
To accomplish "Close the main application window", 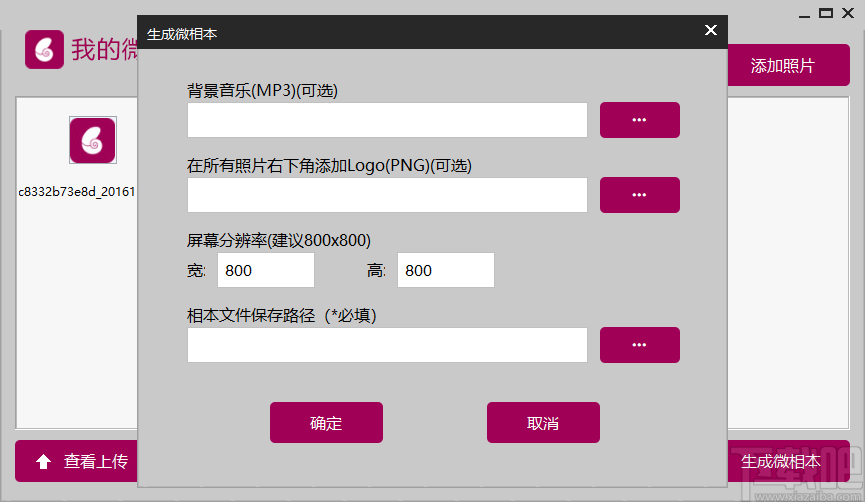I will [x=848, y=13].
